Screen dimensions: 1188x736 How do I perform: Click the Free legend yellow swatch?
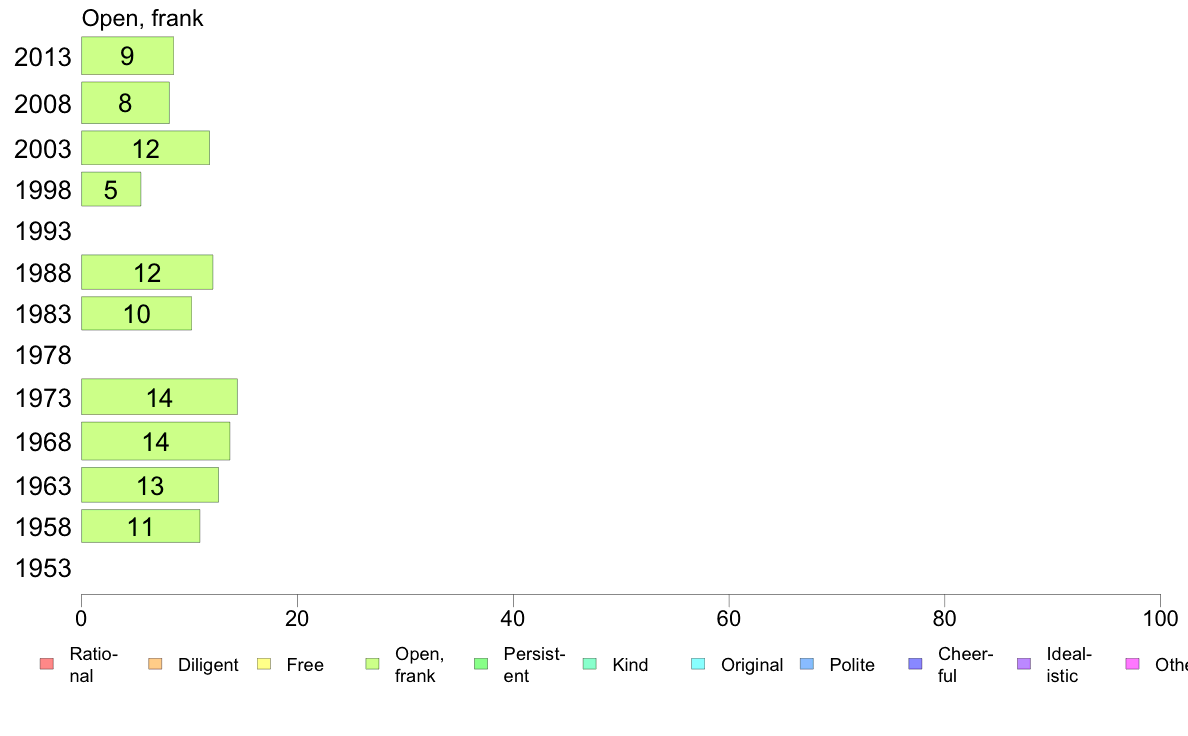point(264,664)
